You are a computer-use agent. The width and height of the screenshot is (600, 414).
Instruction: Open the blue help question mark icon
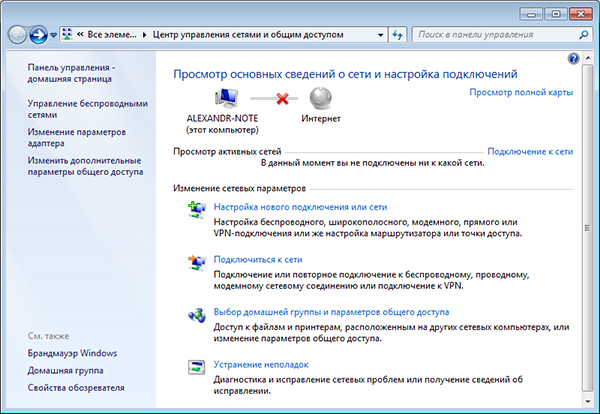(573, 59)
